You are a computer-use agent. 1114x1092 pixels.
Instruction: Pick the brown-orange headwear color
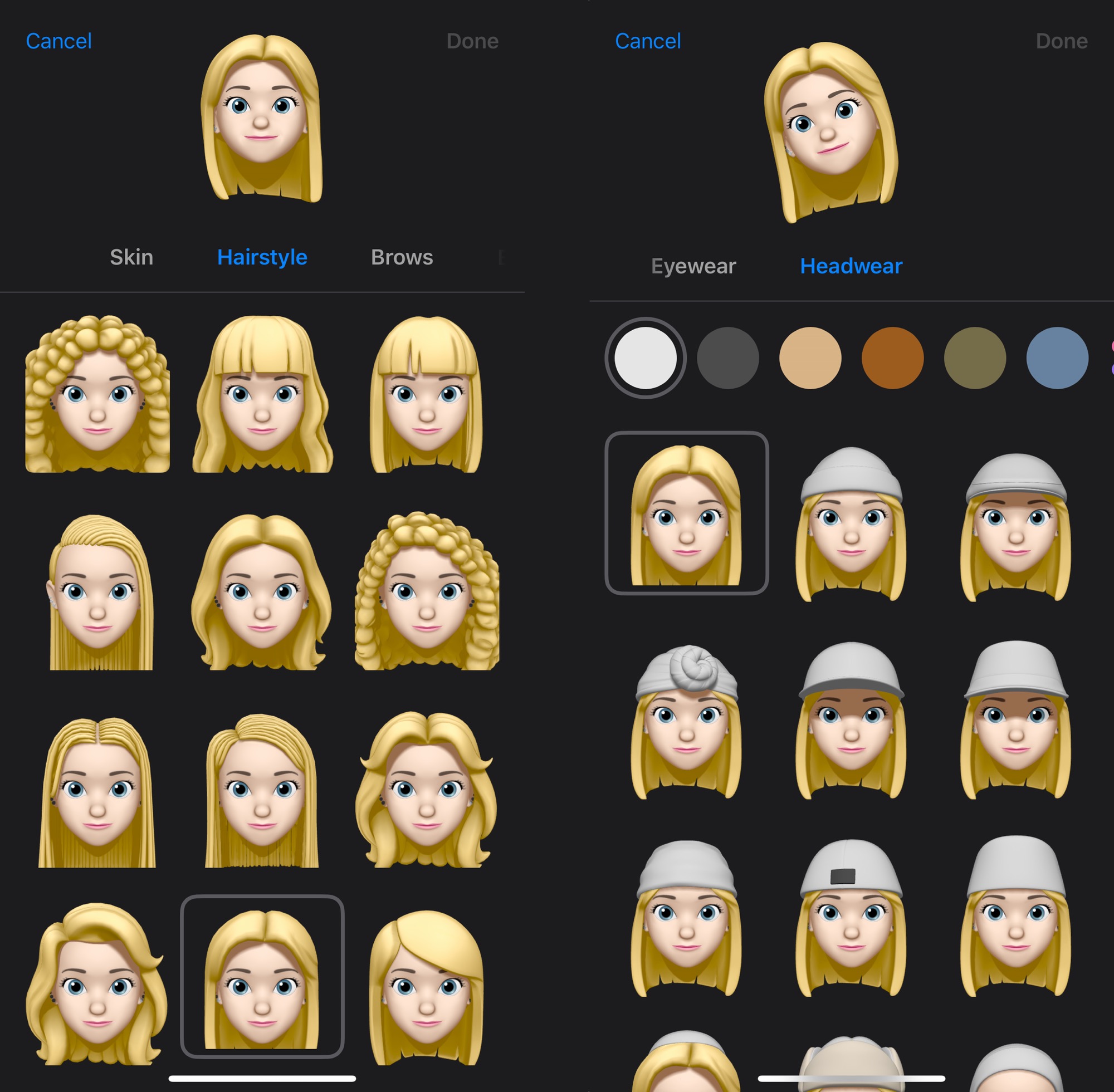[x=892, y=358]
